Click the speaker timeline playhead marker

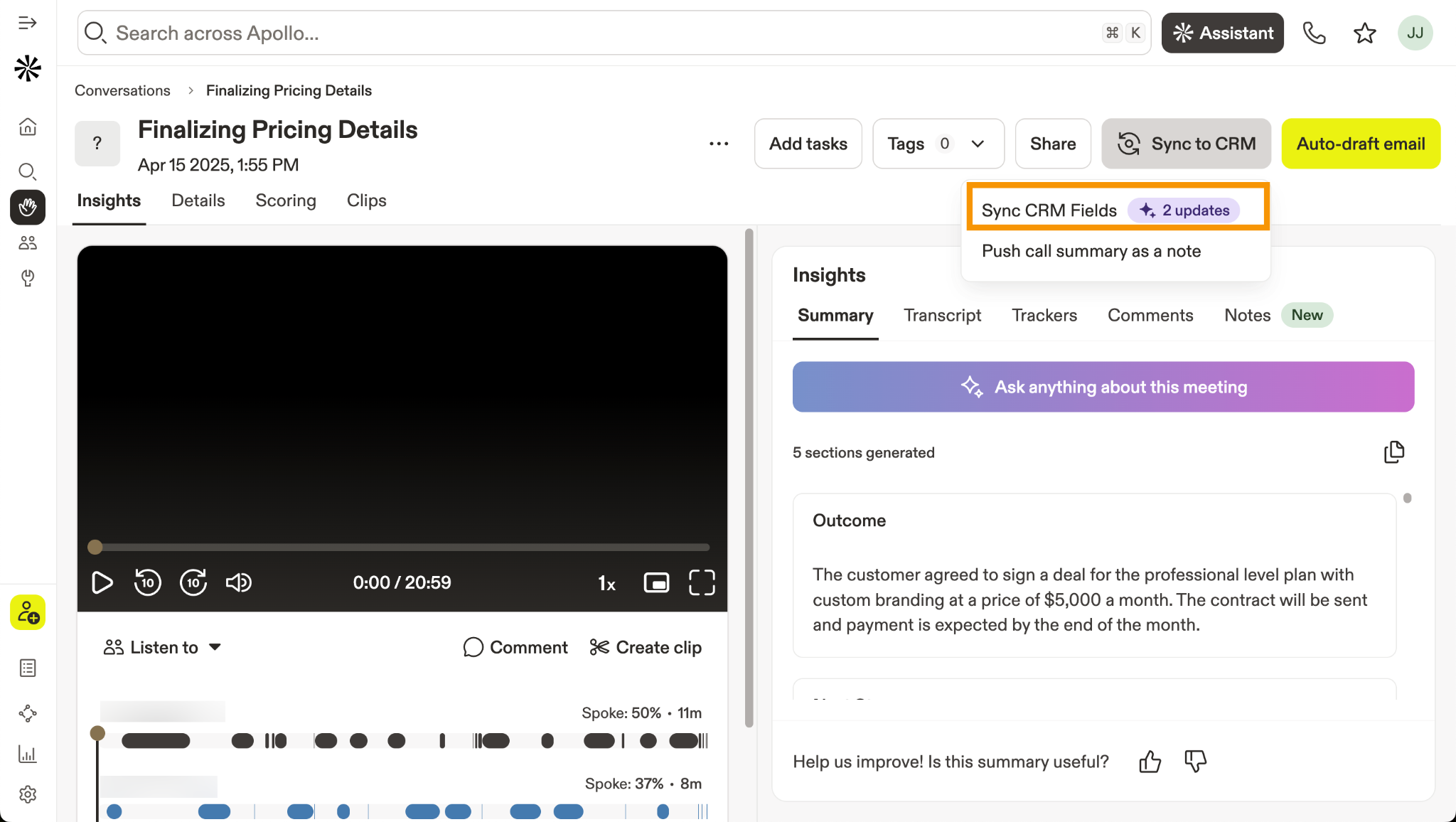point(98,733)
